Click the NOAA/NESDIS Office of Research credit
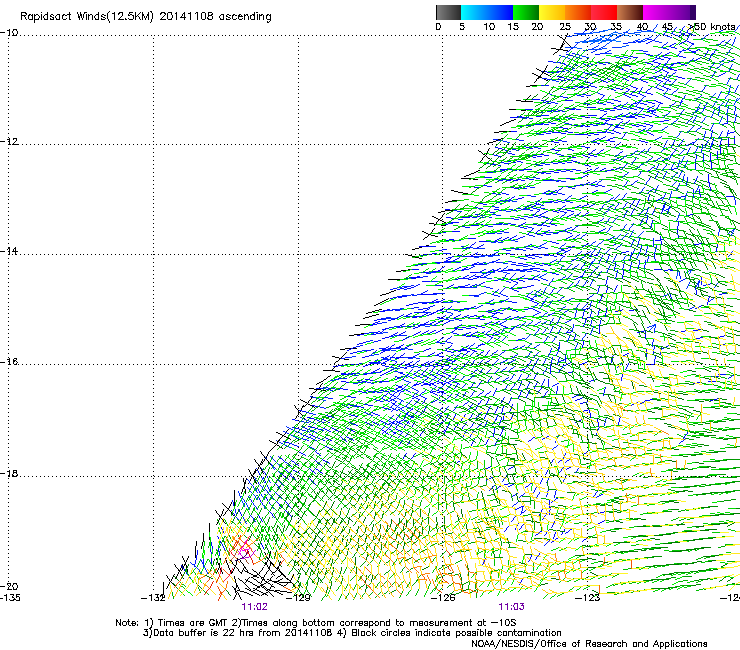Viewport: 740px width, 650px height. [x=589, y=644]
